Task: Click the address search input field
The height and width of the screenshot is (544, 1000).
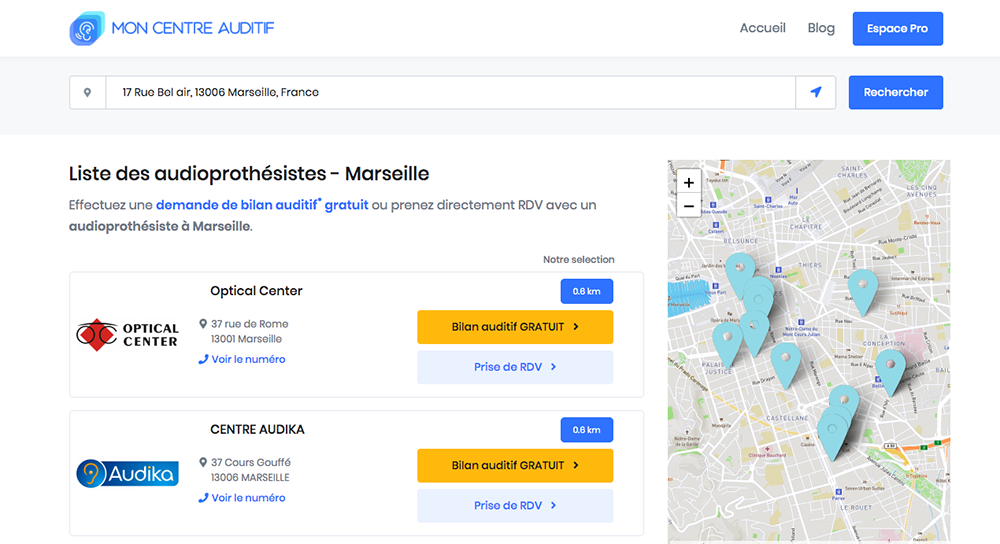Action: click(450, 92)
